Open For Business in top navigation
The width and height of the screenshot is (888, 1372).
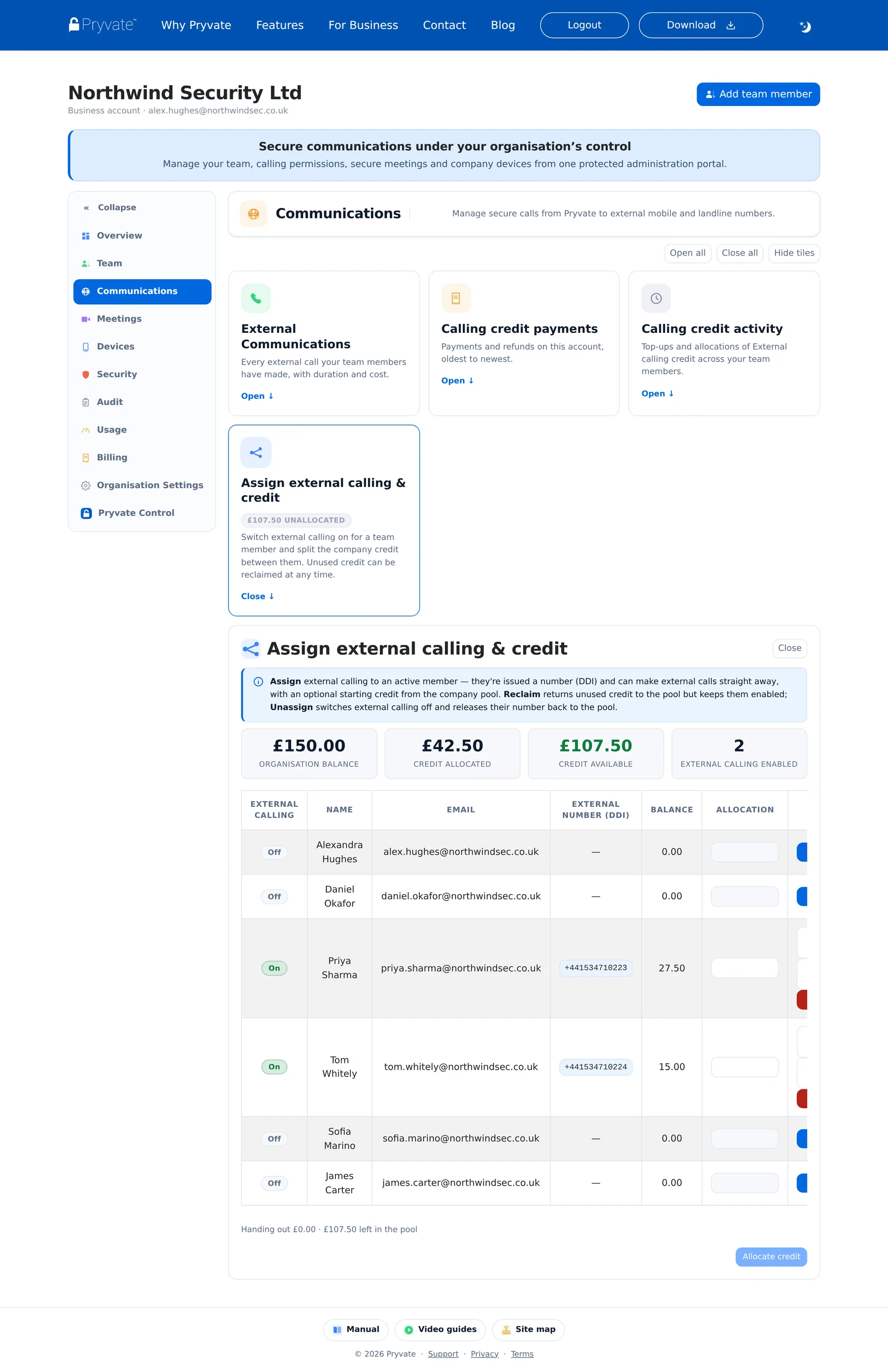tap(363, 25)
